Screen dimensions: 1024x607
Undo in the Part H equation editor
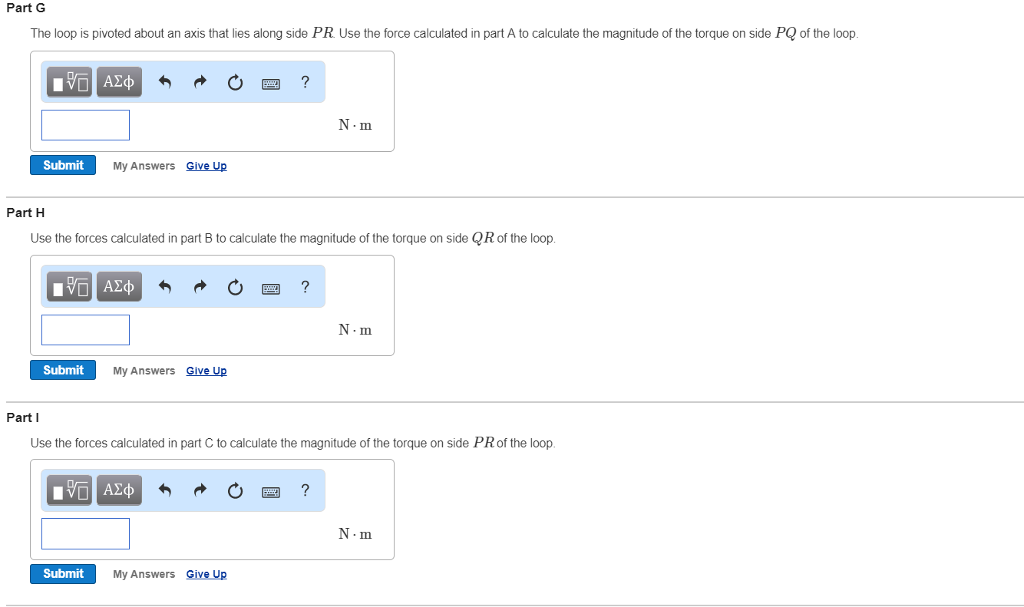[165, 287]
